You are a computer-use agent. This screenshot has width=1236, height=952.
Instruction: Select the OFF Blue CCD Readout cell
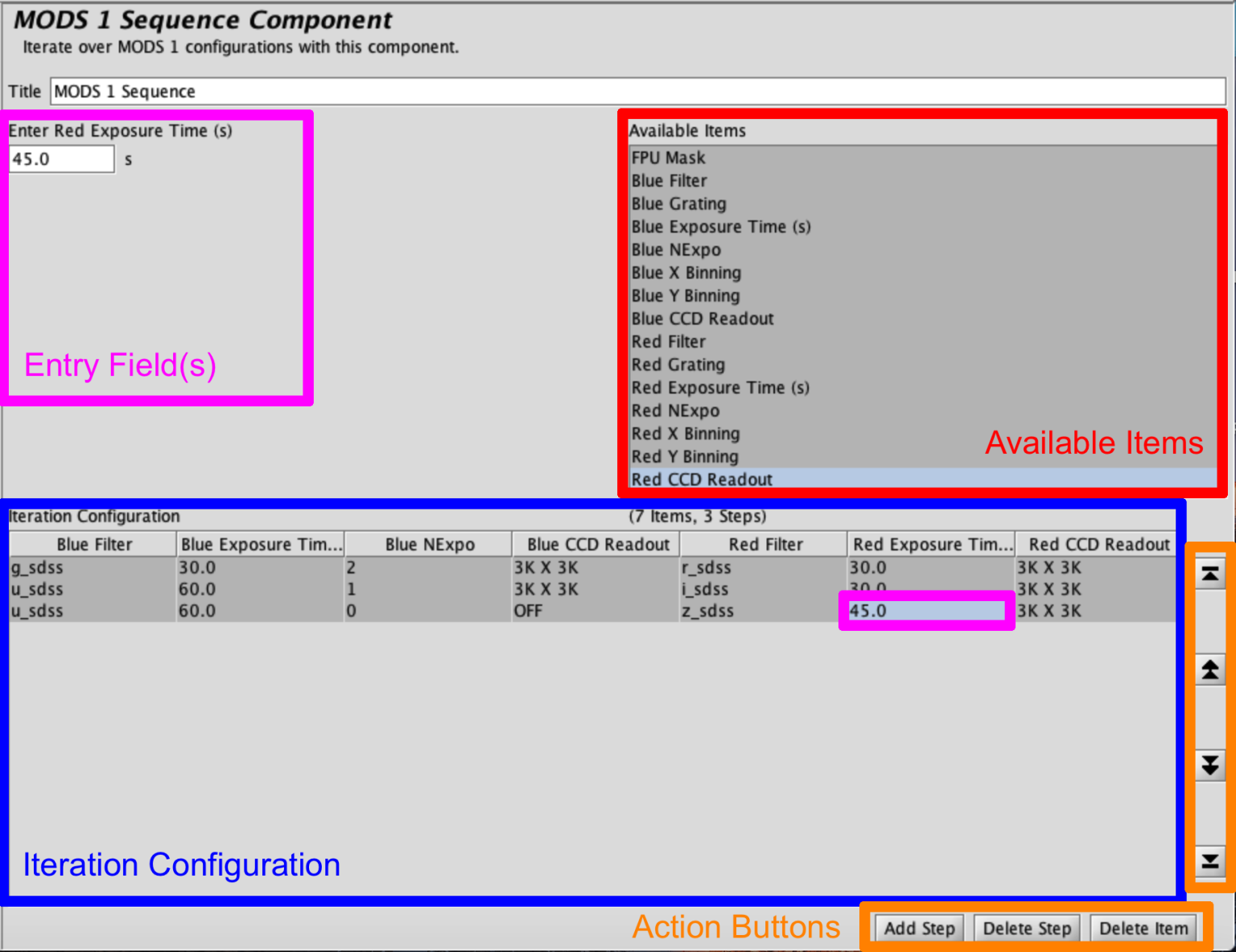(x=597, y=611)
